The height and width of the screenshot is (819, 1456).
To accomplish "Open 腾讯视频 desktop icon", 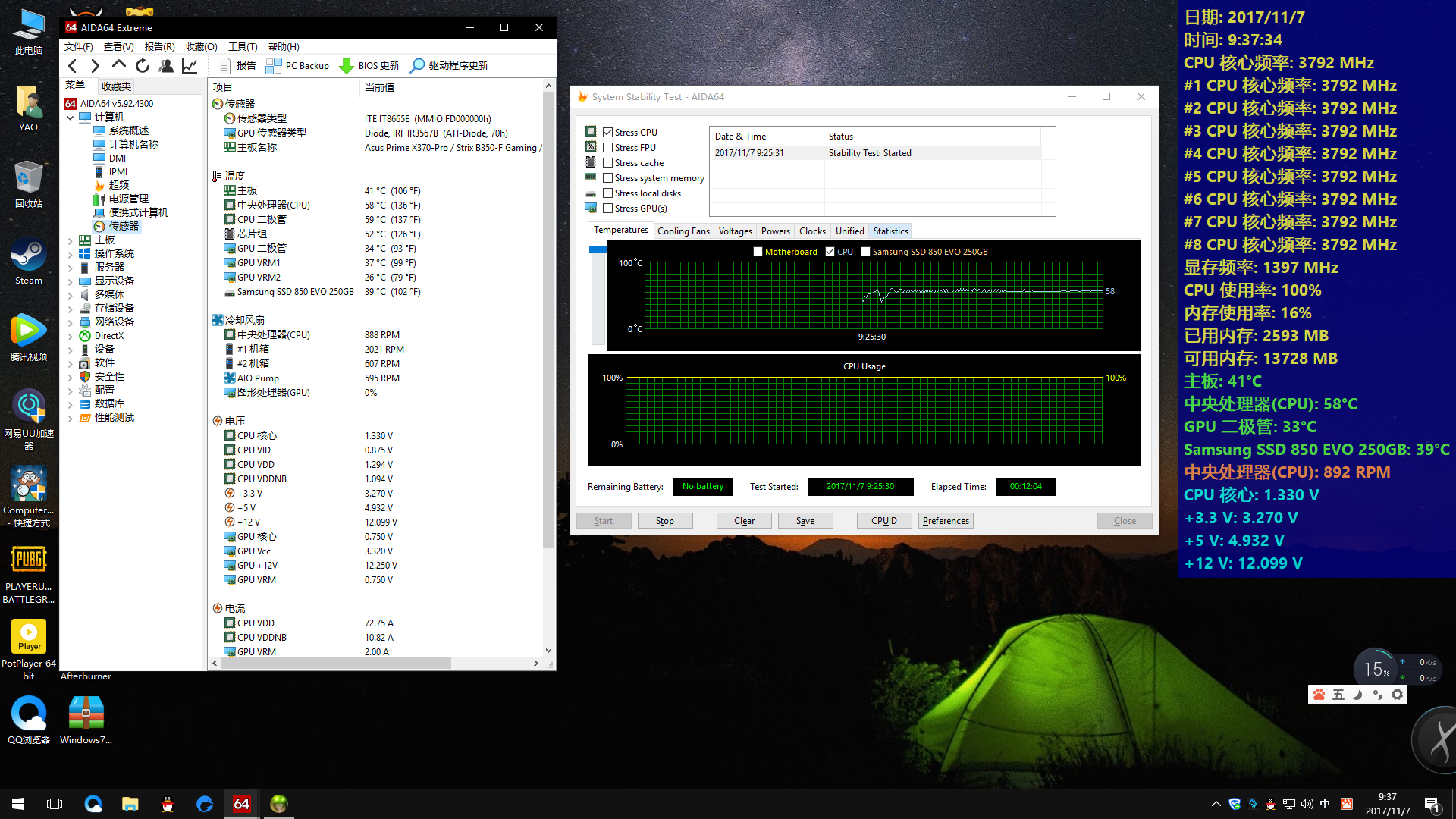I will pyautogui.click(x=29, y=337).
